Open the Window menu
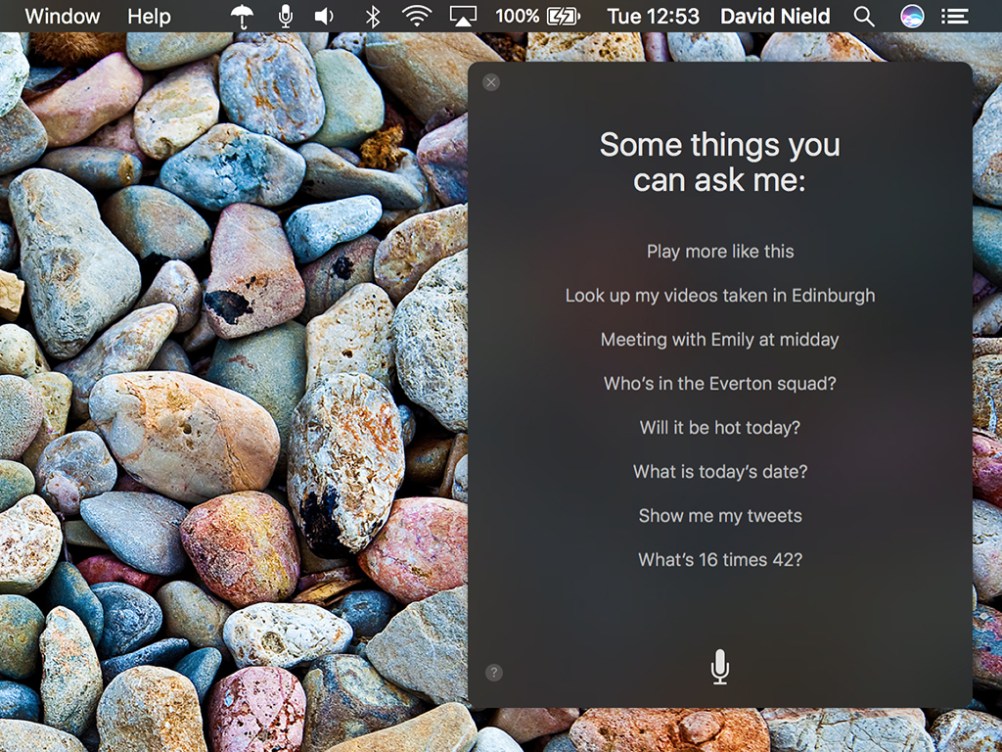Viewport: 1002px width, 752px height. click(62, 16)
